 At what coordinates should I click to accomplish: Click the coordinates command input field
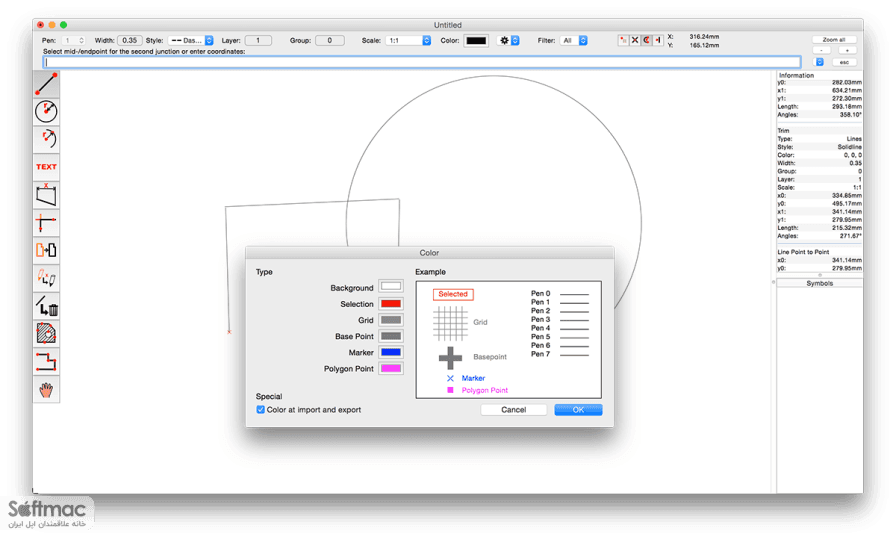(422, 62)
